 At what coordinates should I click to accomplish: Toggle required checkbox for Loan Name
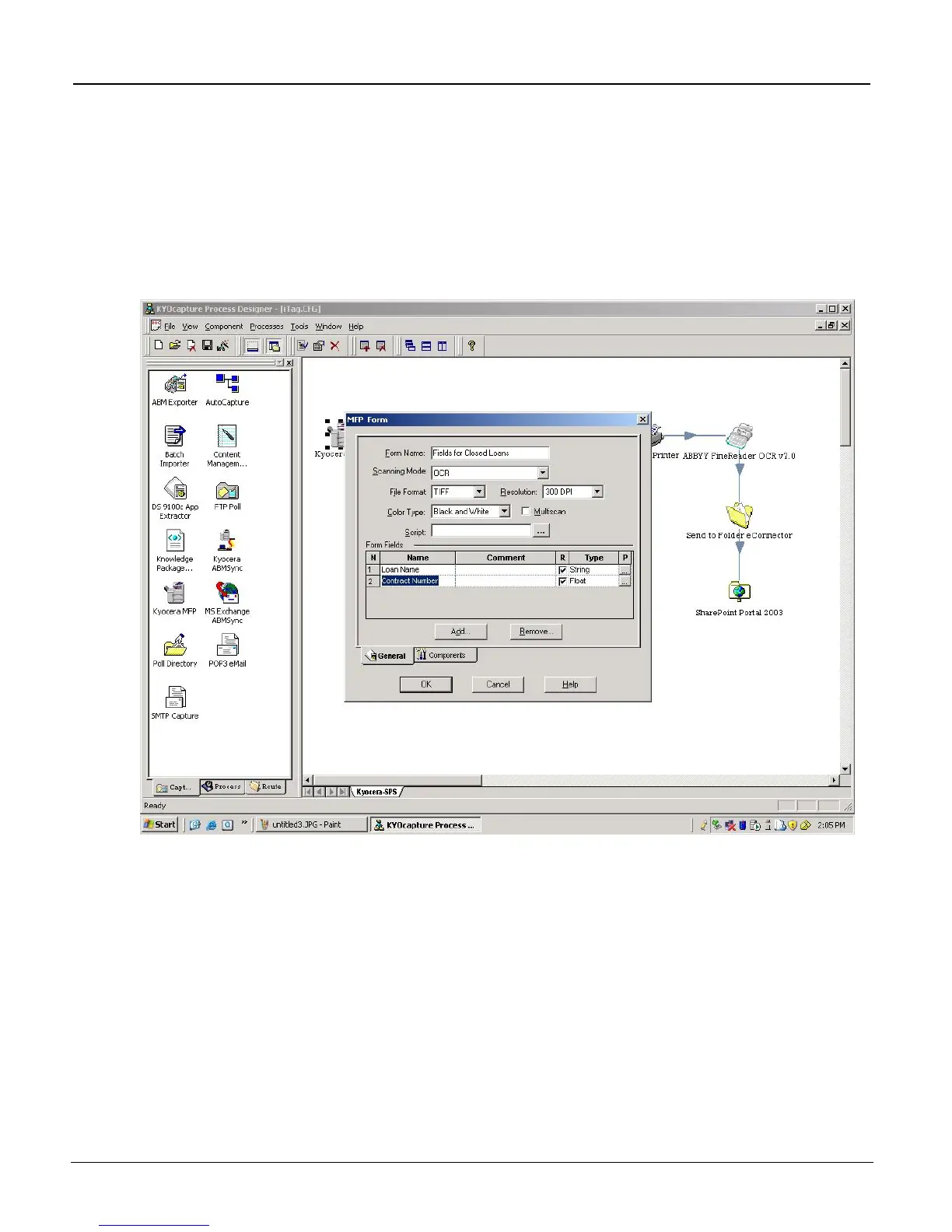pyautogui.click(x=563, y=570)
